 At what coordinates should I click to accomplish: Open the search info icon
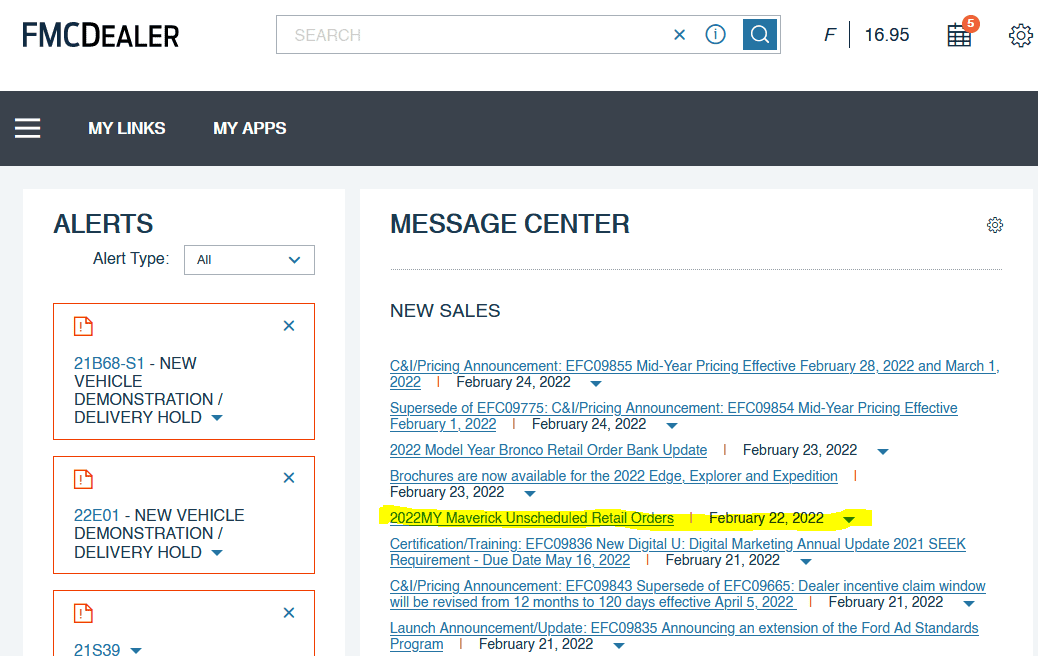click(715, 34)
